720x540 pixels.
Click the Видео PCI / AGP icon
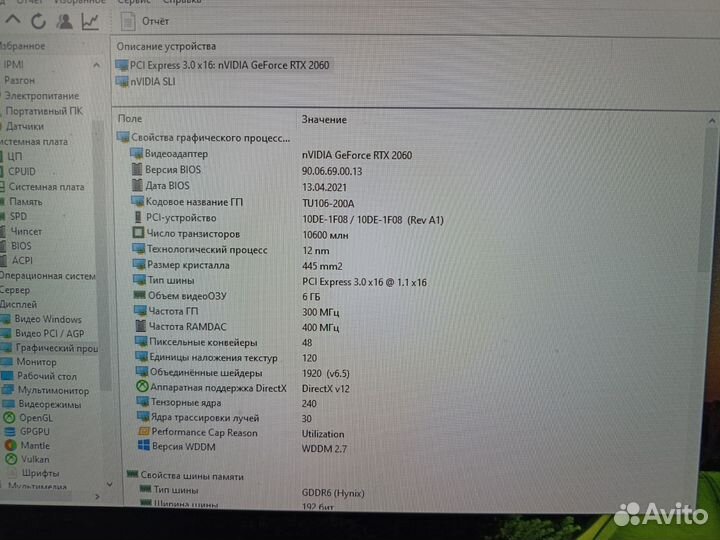point(6,333)
